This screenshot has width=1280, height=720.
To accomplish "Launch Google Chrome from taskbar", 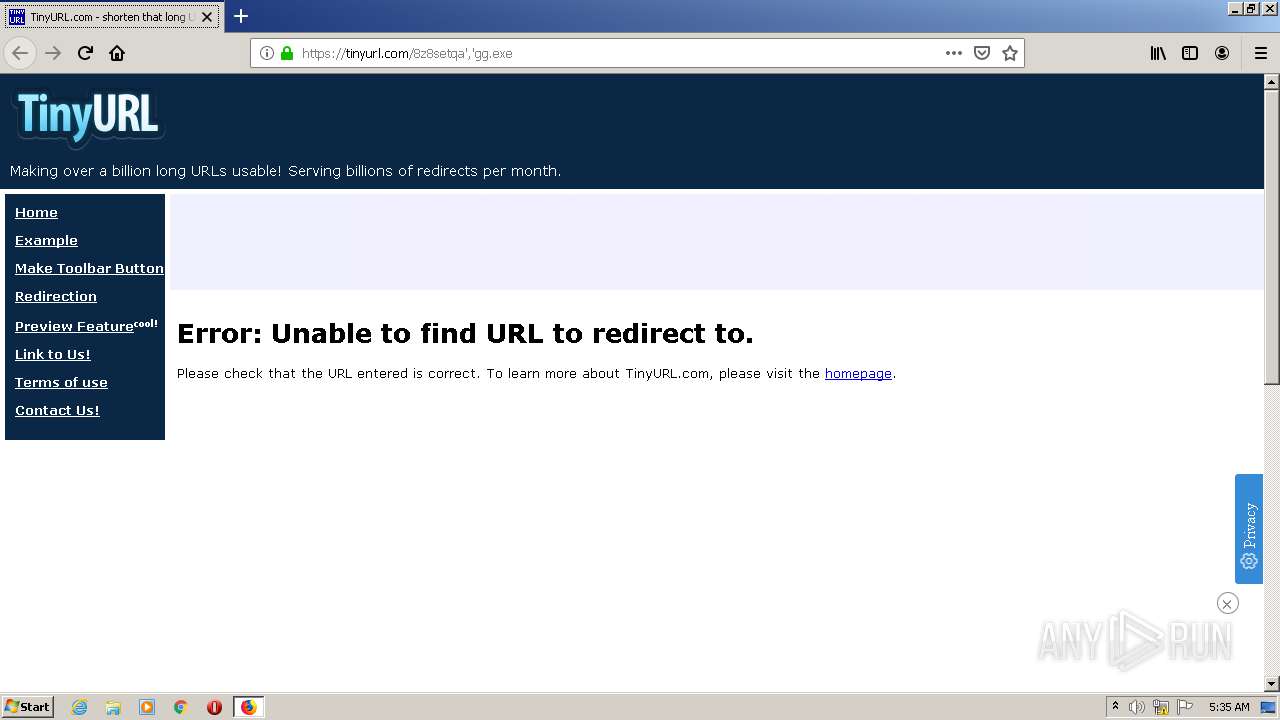I will point(180,707).
